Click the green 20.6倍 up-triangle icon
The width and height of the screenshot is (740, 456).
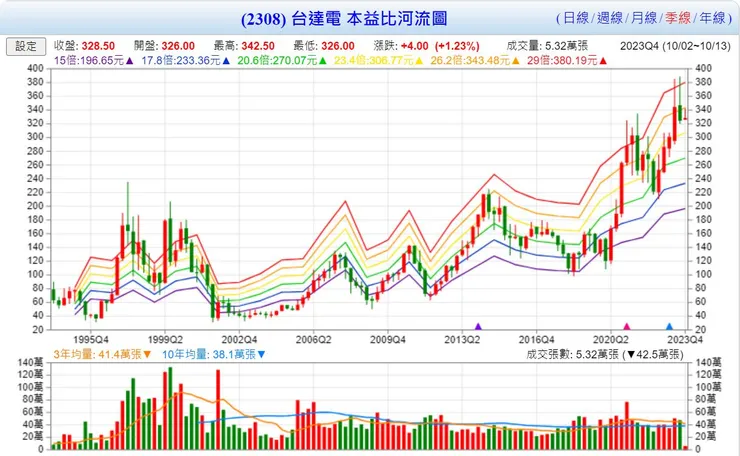point(323,61)
